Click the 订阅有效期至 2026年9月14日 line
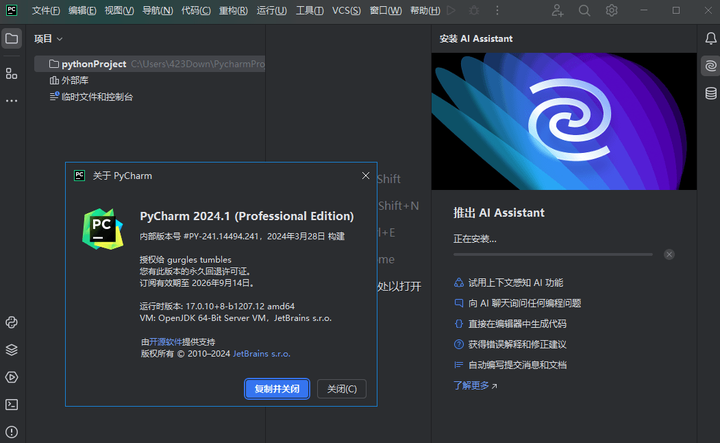 coord(197,283)
